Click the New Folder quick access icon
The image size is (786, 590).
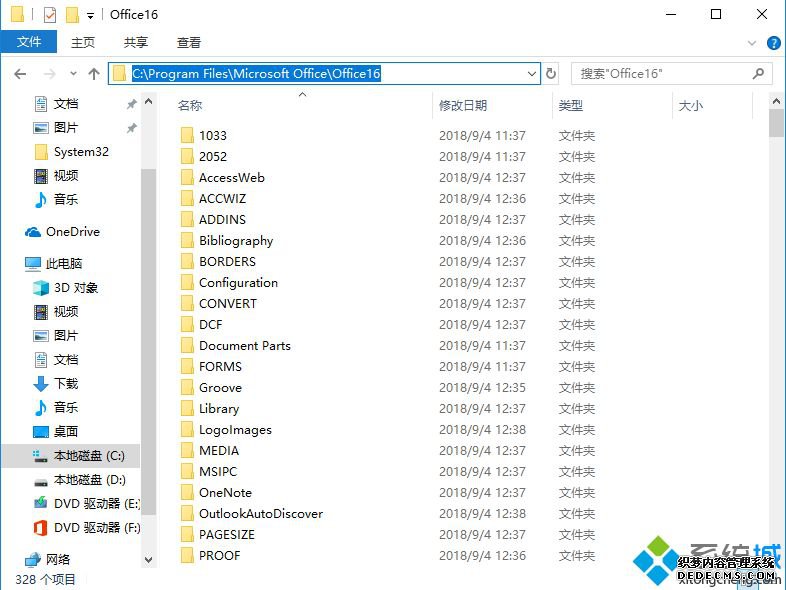tap(72, 15)
